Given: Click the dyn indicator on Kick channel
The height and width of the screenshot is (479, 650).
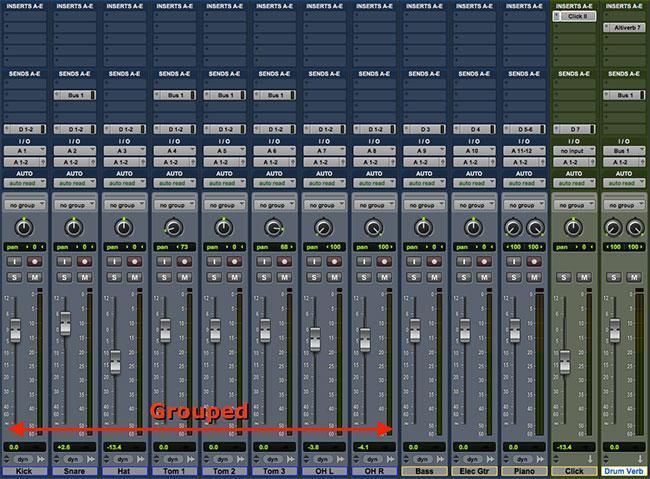Looking at the screenshot, I should [x=24, y=458].
